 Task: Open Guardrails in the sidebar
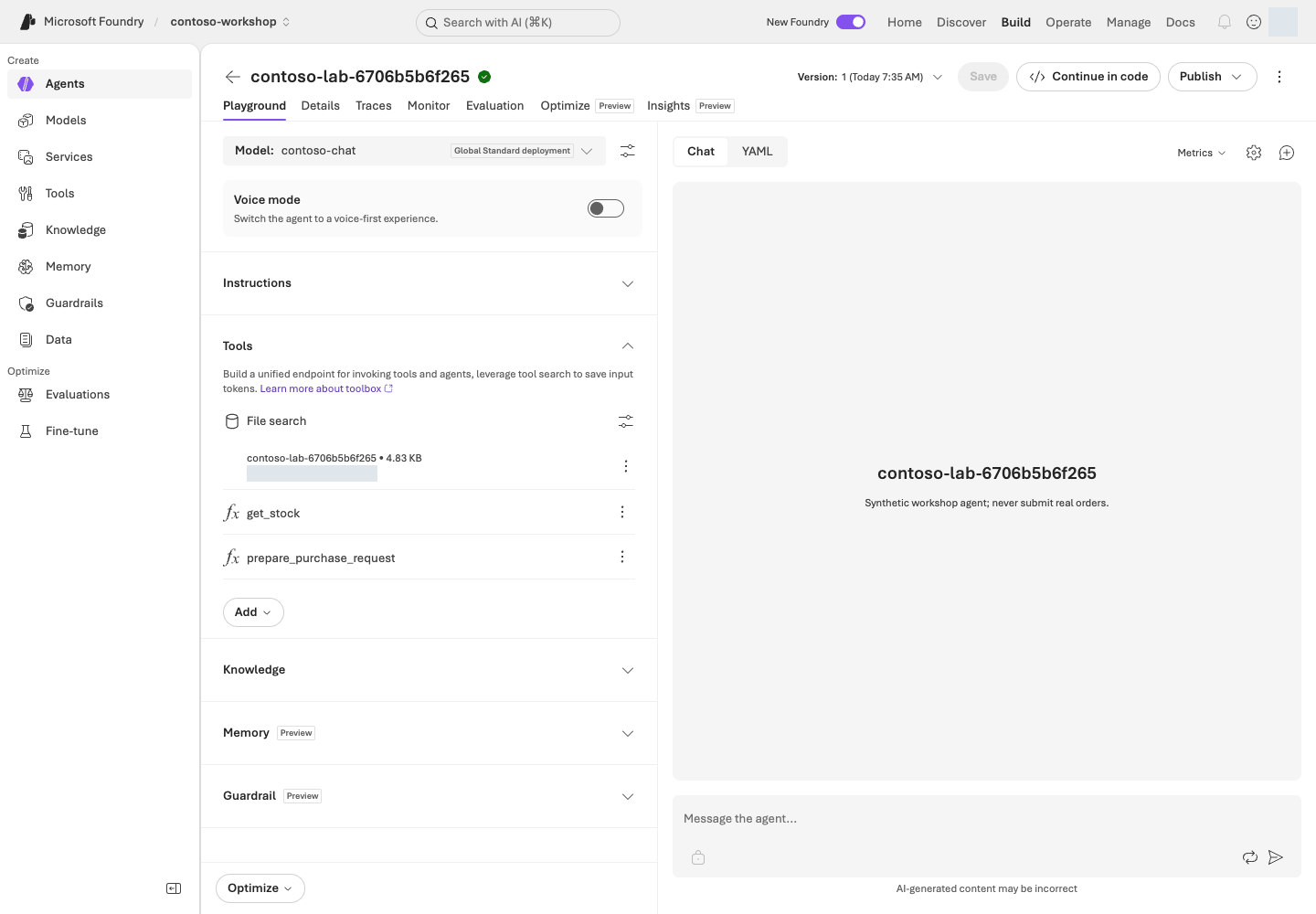coord(100,303)
